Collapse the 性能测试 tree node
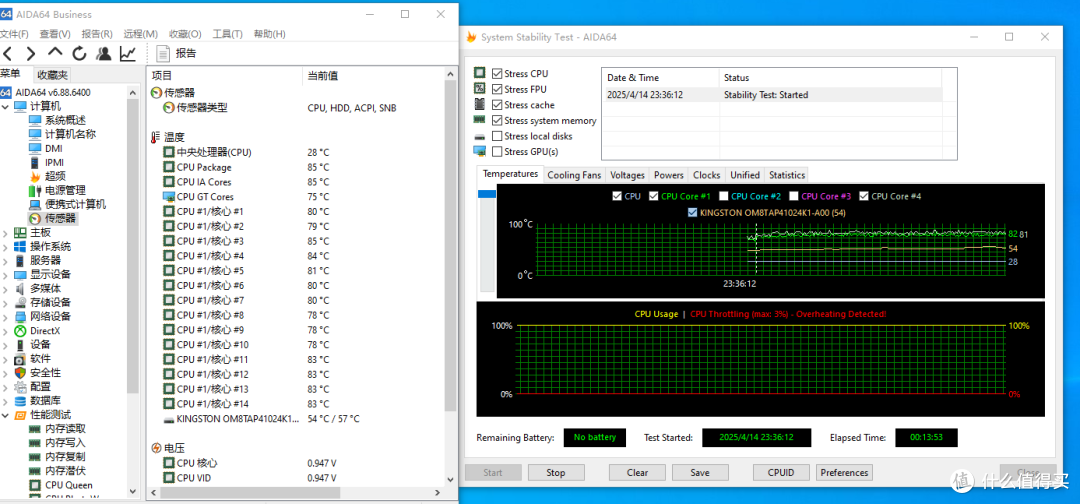The width and height of the screenshot is (1080, 504). [6, 415]
